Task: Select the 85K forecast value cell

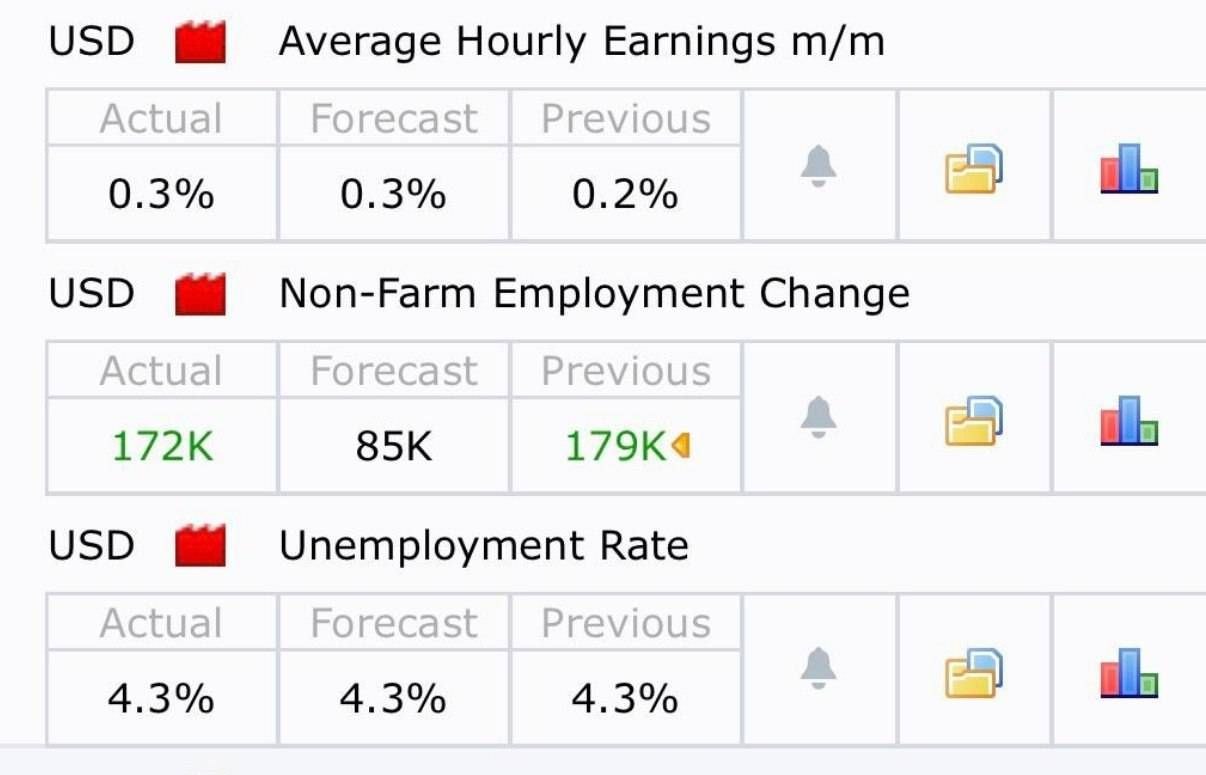Action: point(394,446)
